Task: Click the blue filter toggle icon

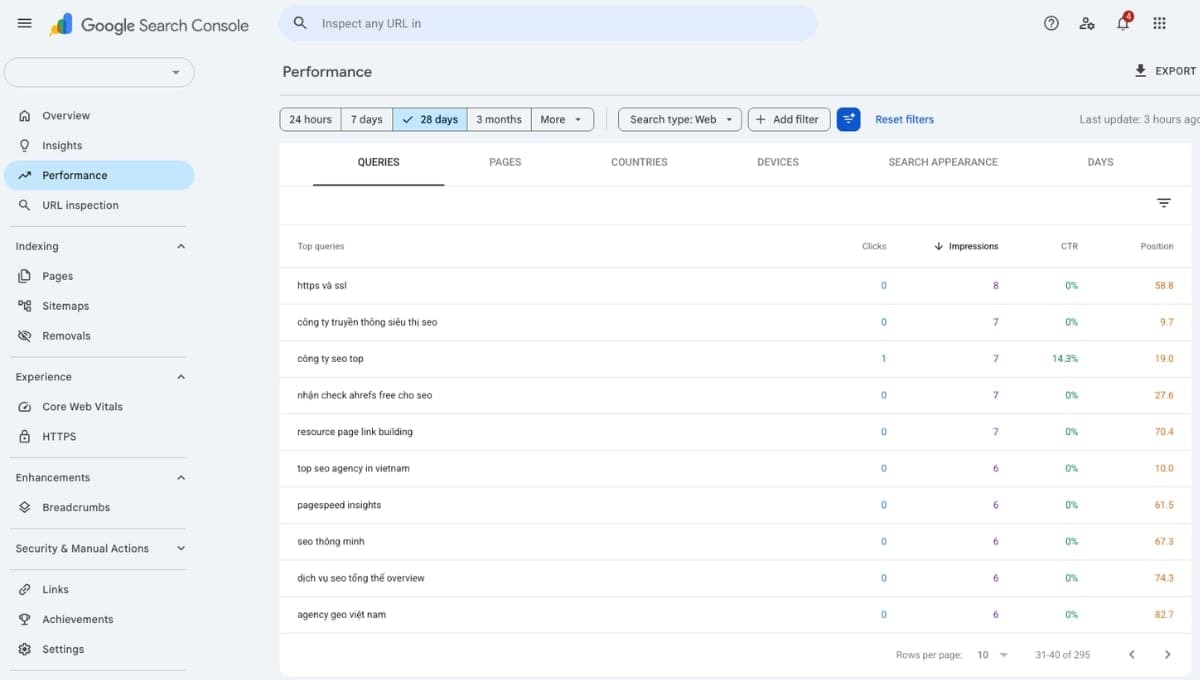Action: click(x=848, y=119)
